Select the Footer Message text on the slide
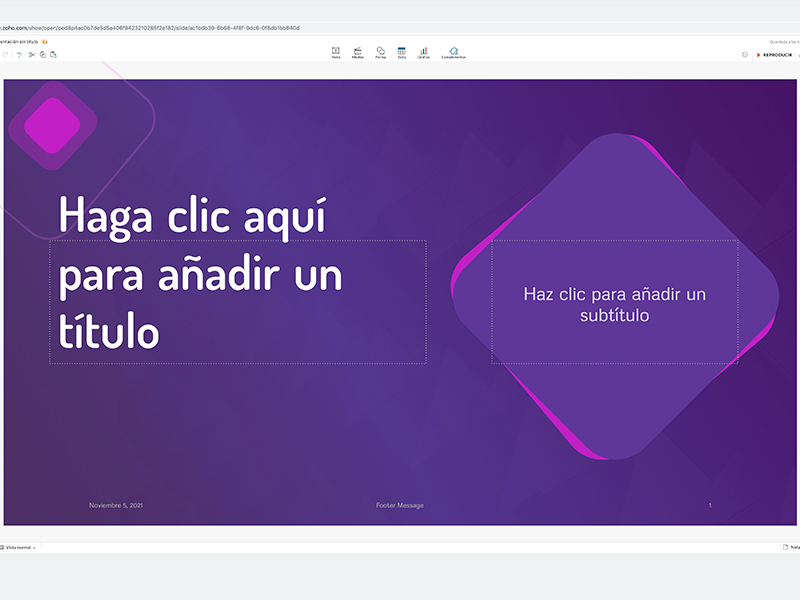The image size is (800, 600). [401, 505]
